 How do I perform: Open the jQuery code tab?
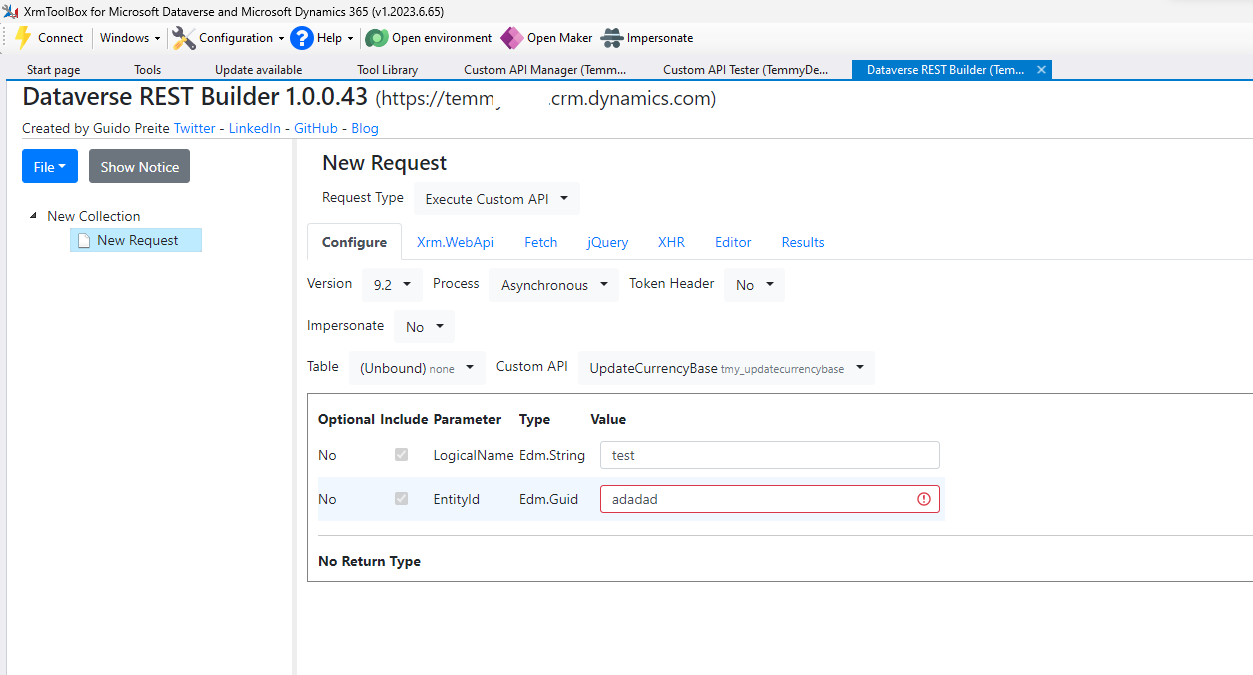(608, 242)
